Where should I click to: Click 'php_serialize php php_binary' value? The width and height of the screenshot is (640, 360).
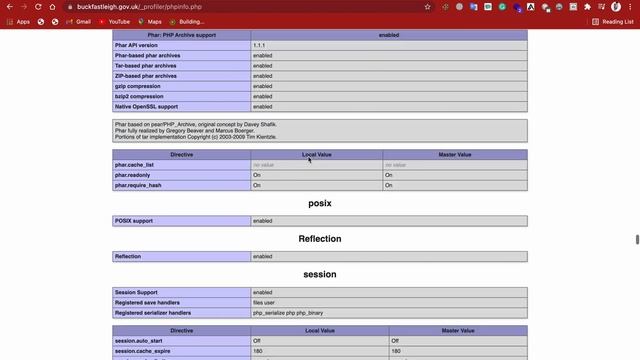288,313
